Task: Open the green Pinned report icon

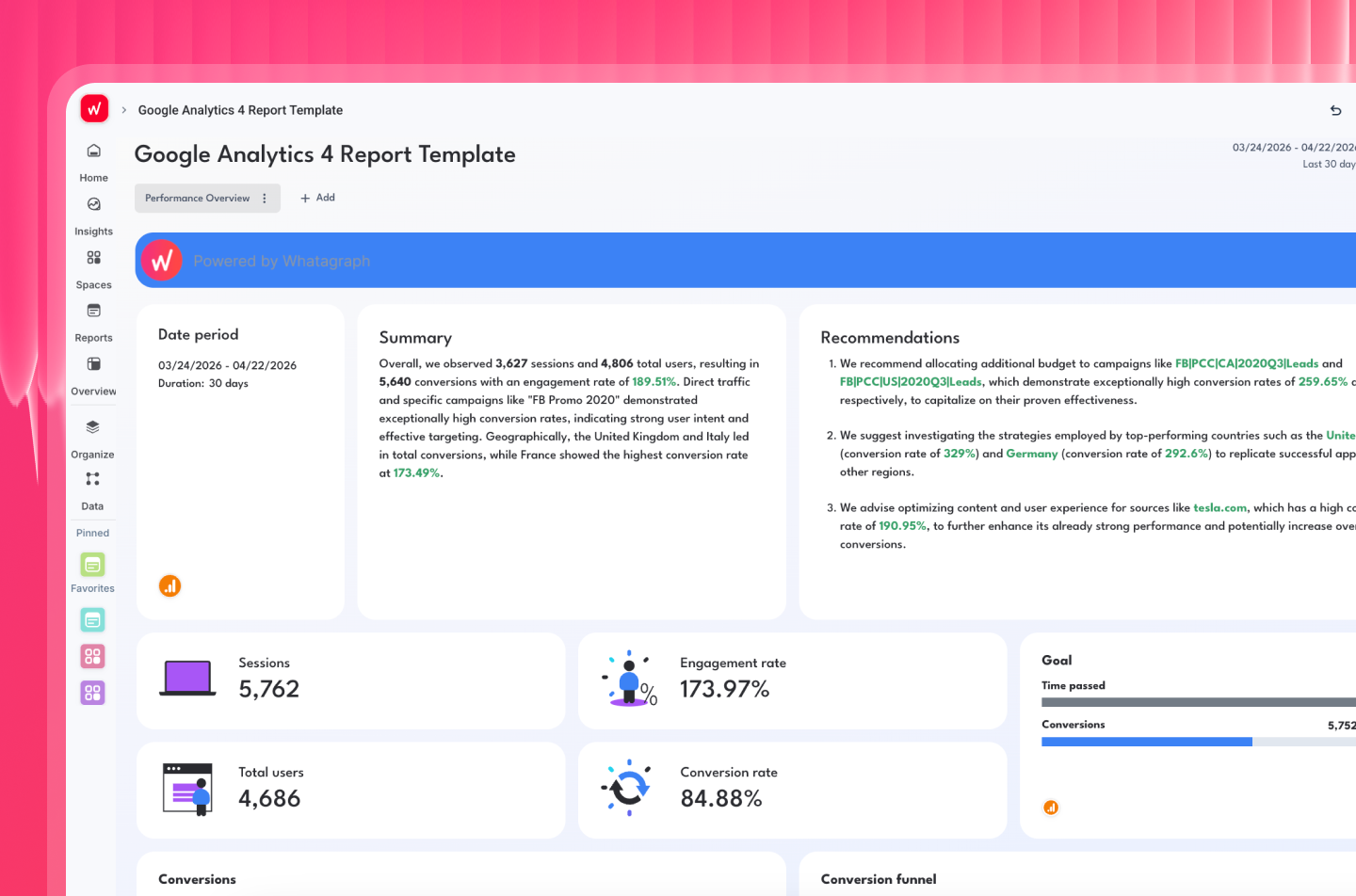Action: coord(91,565)
